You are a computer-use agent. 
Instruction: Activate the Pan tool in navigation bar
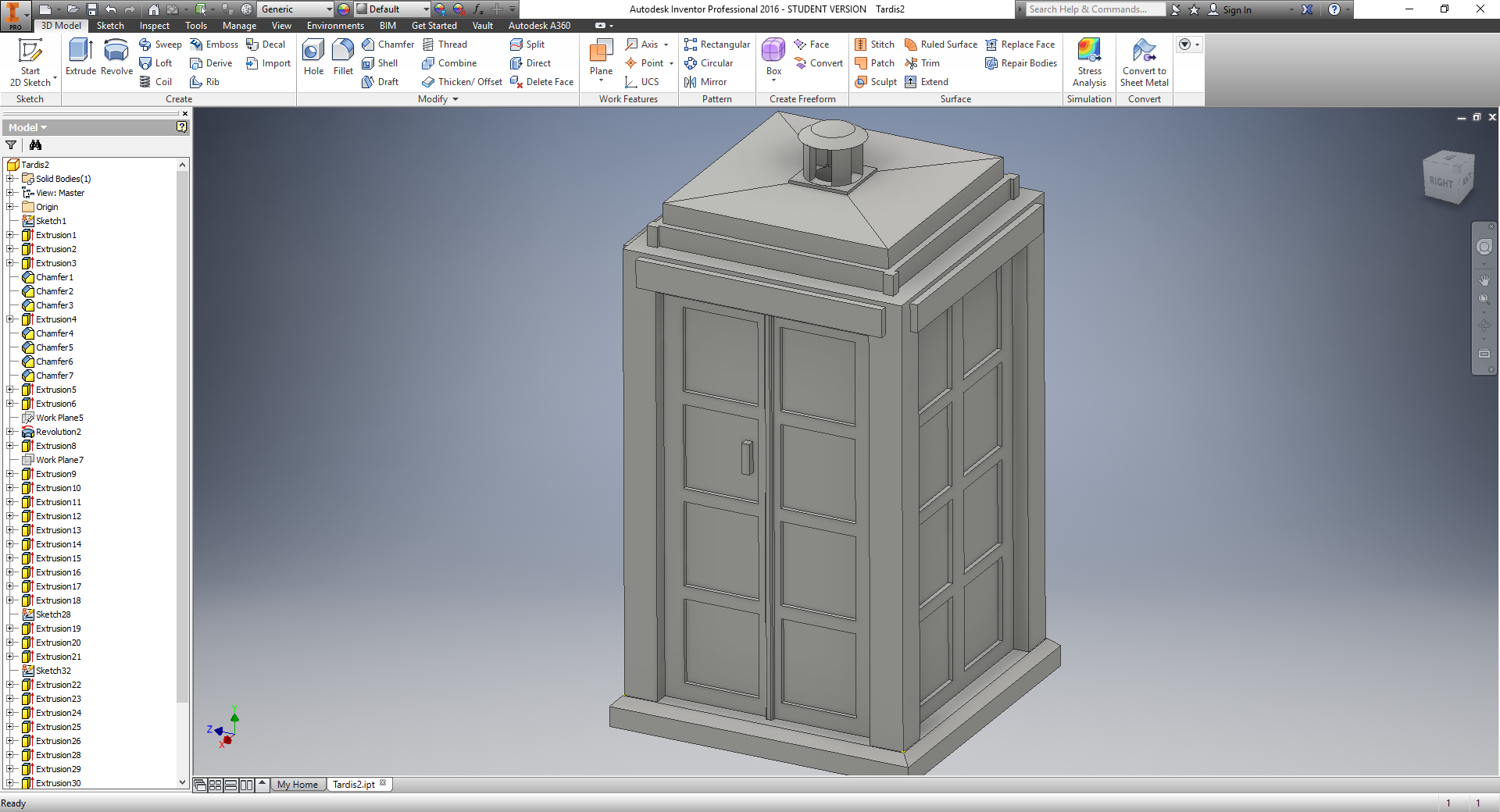click(x=1484, y=280)
